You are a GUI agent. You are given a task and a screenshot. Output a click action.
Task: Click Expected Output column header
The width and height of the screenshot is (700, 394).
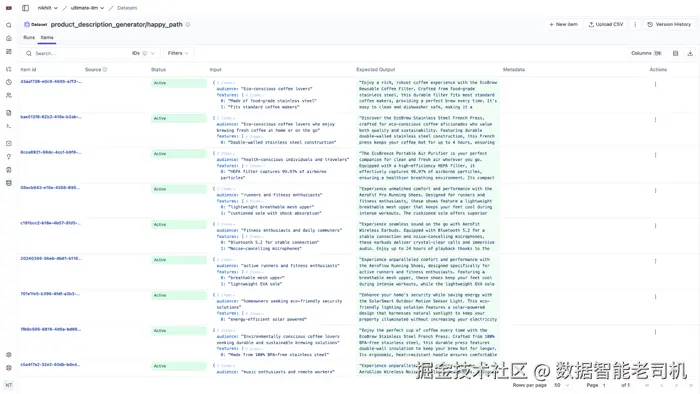(x=375, y=70)
